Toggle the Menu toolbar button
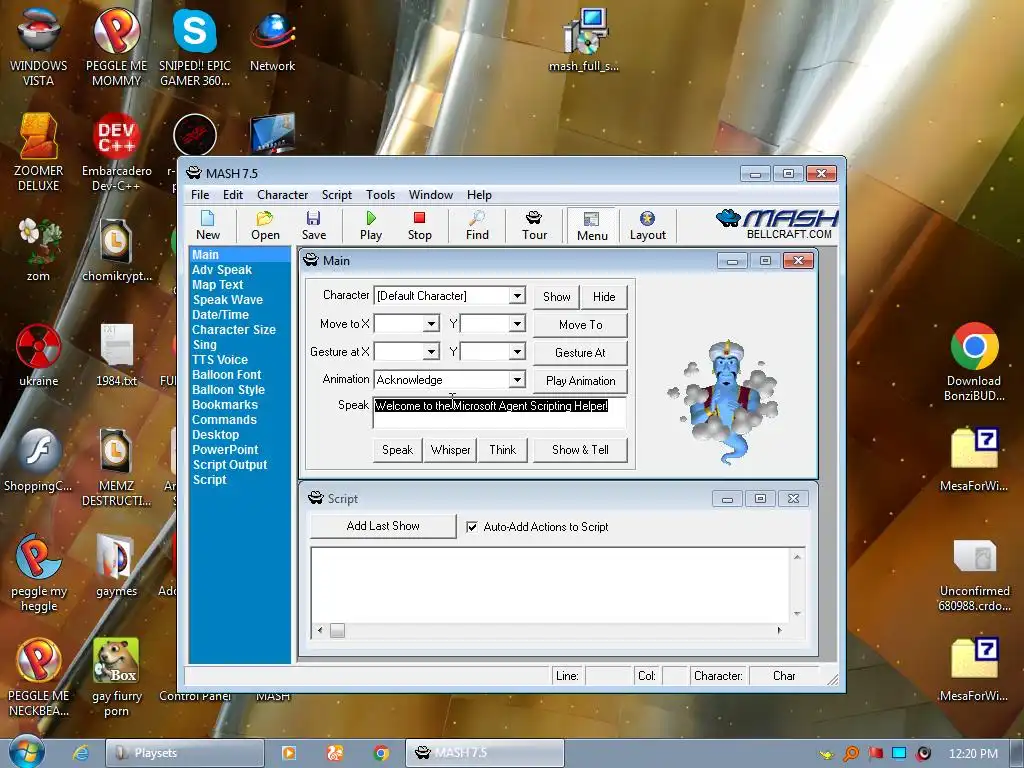The image size is (1024, 768). (592, 227)
